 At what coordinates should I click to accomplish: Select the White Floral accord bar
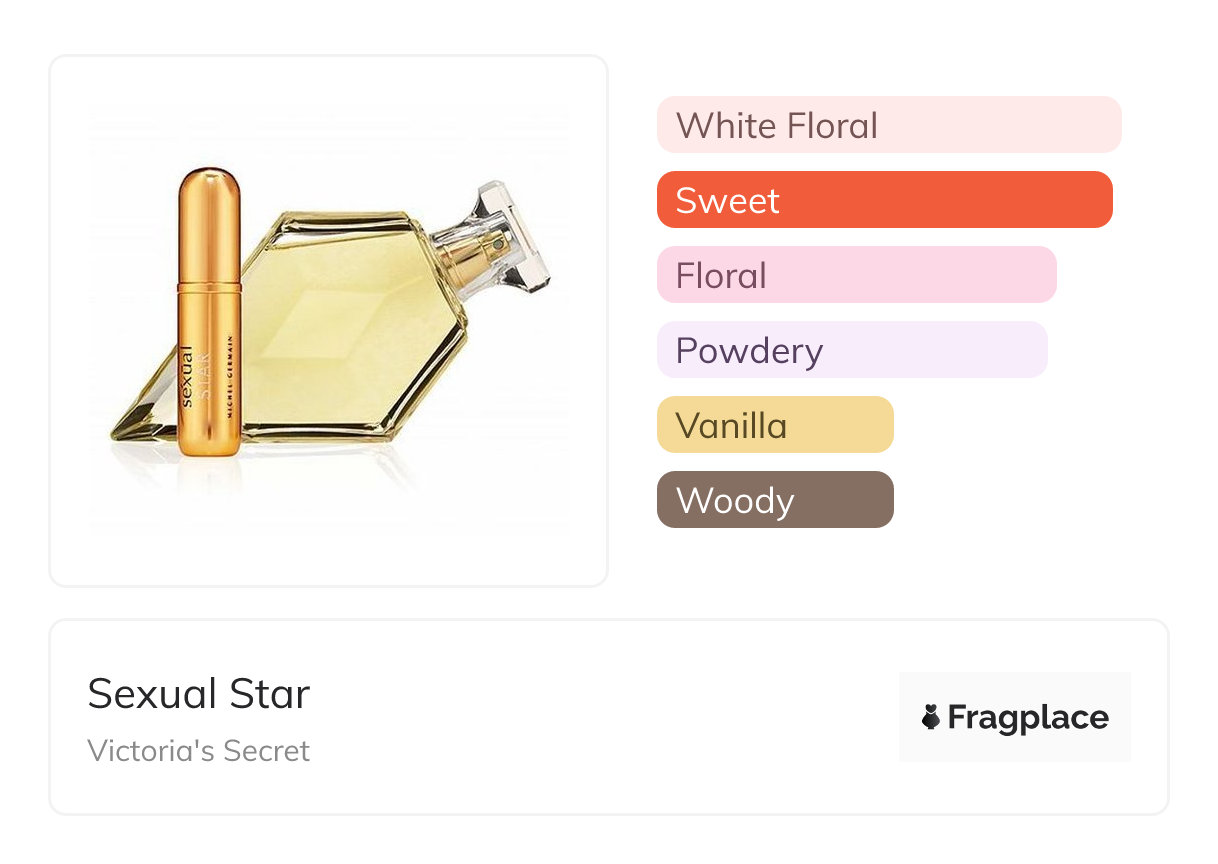pos(888,125)
